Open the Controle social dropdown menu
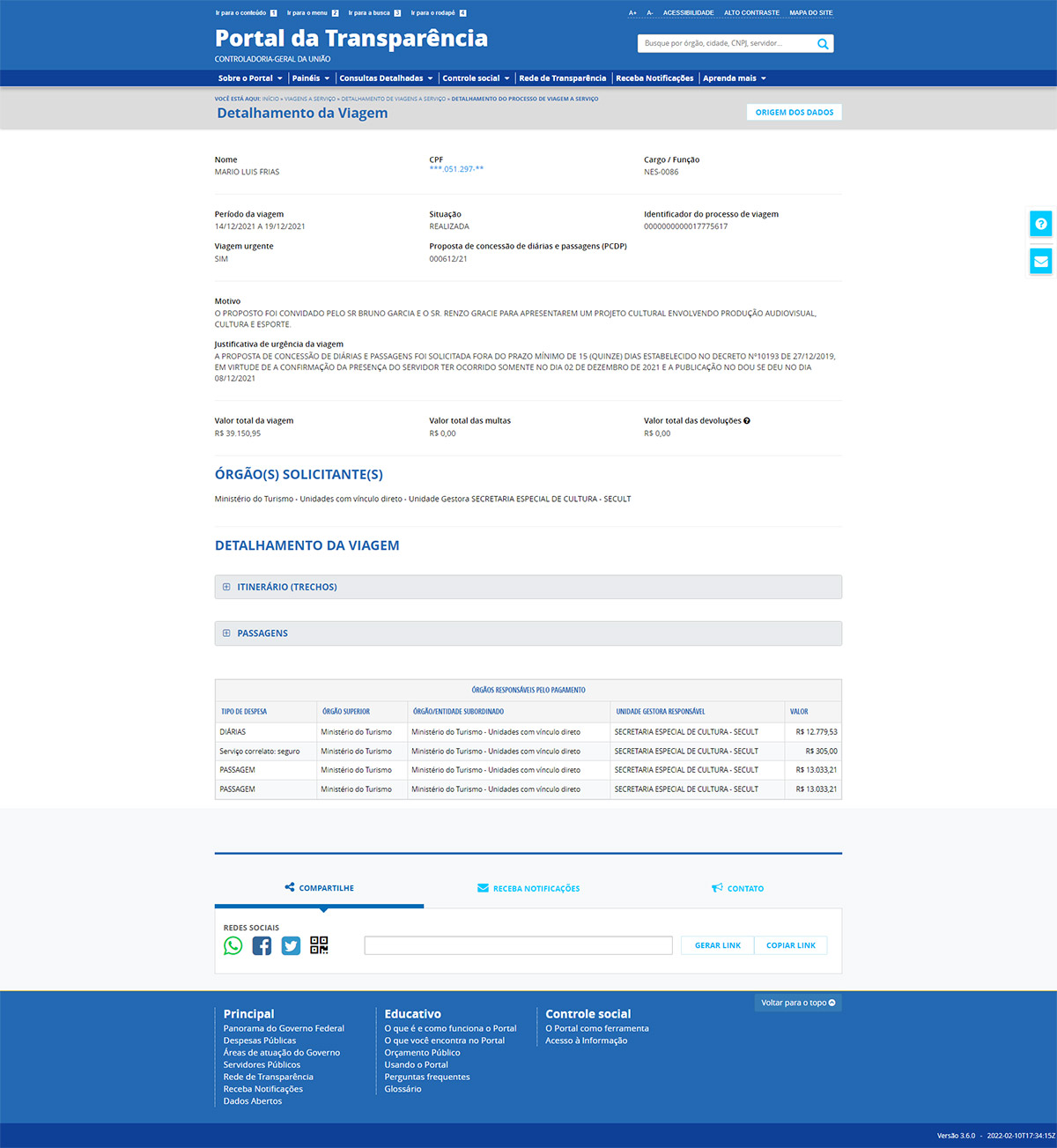1057x1148 pixels. (476, 78)
